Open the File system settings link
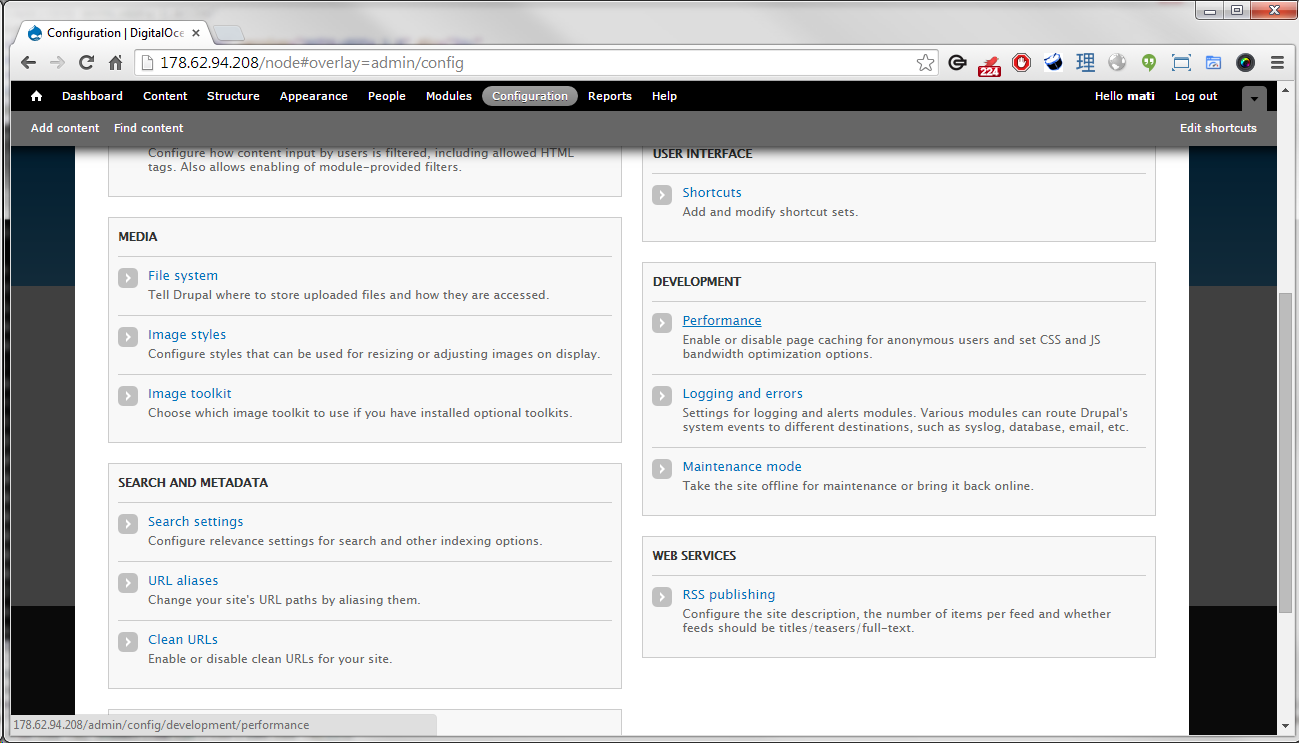Viewport: 1299px width, 743px height. tap(183, 276)
